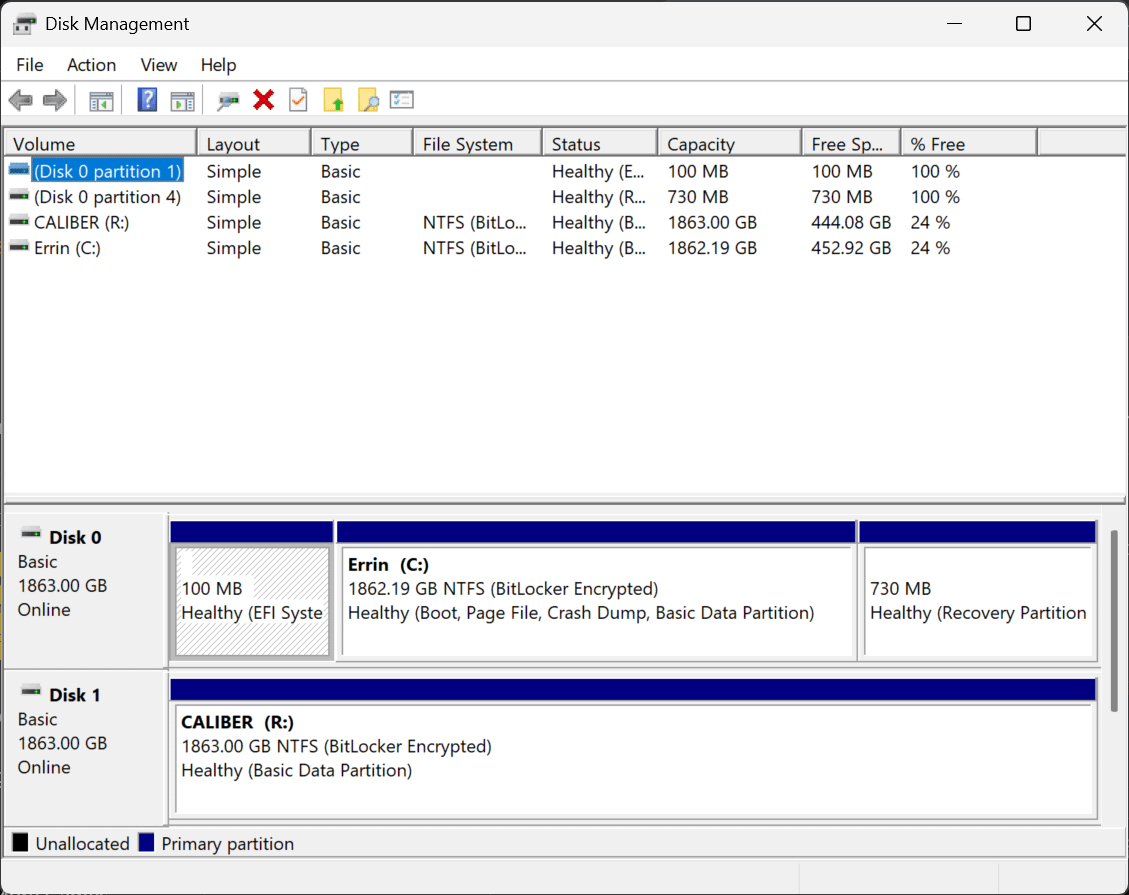Click the vertical scrollbar in disk pane
1129x895 pixels.
pyautogui.click(x=1115, y=620)
